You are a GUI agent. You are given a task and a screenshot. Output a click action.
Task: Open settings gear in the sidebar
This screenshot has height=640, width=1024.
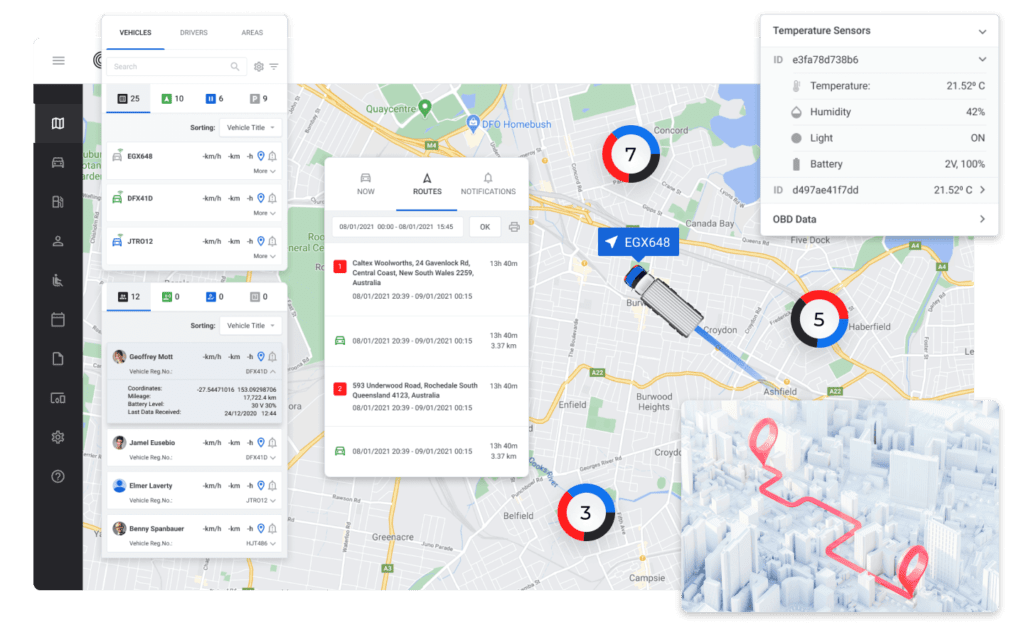(58, 437)
